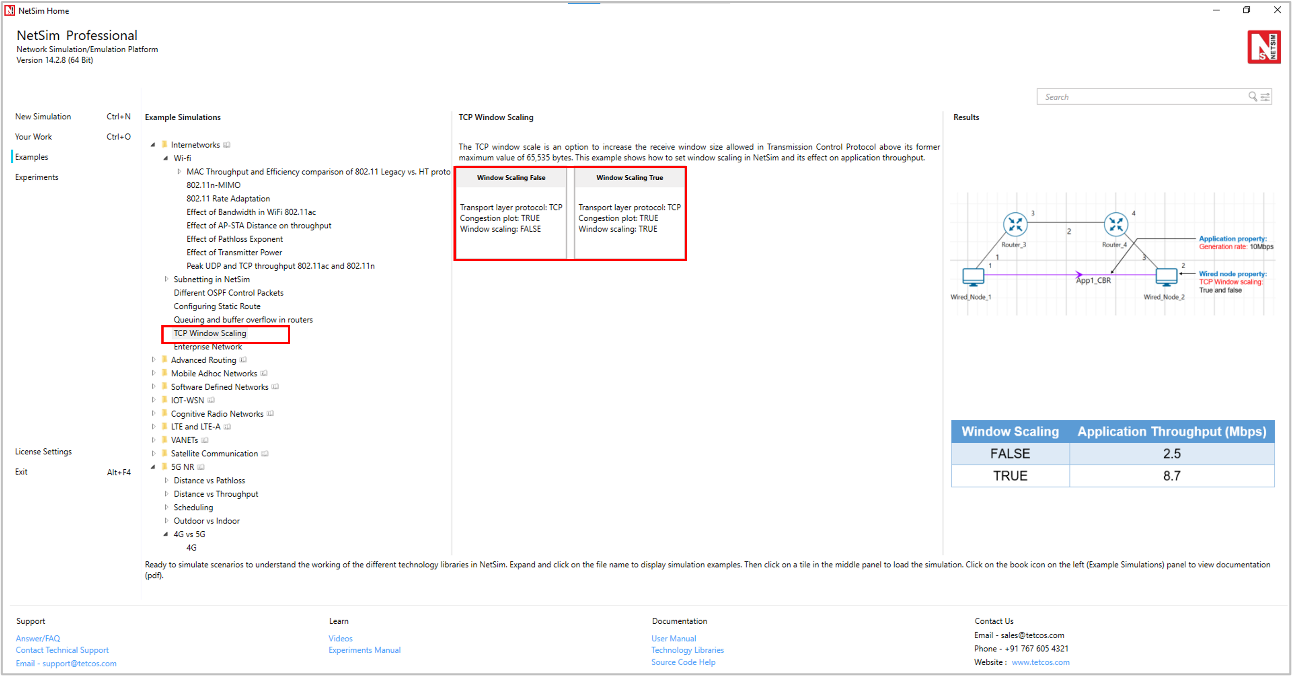The height and width of the screenshot is (676, 1292).
Task: Open the documentation icon next to VANETs
Action: [205, 440]
